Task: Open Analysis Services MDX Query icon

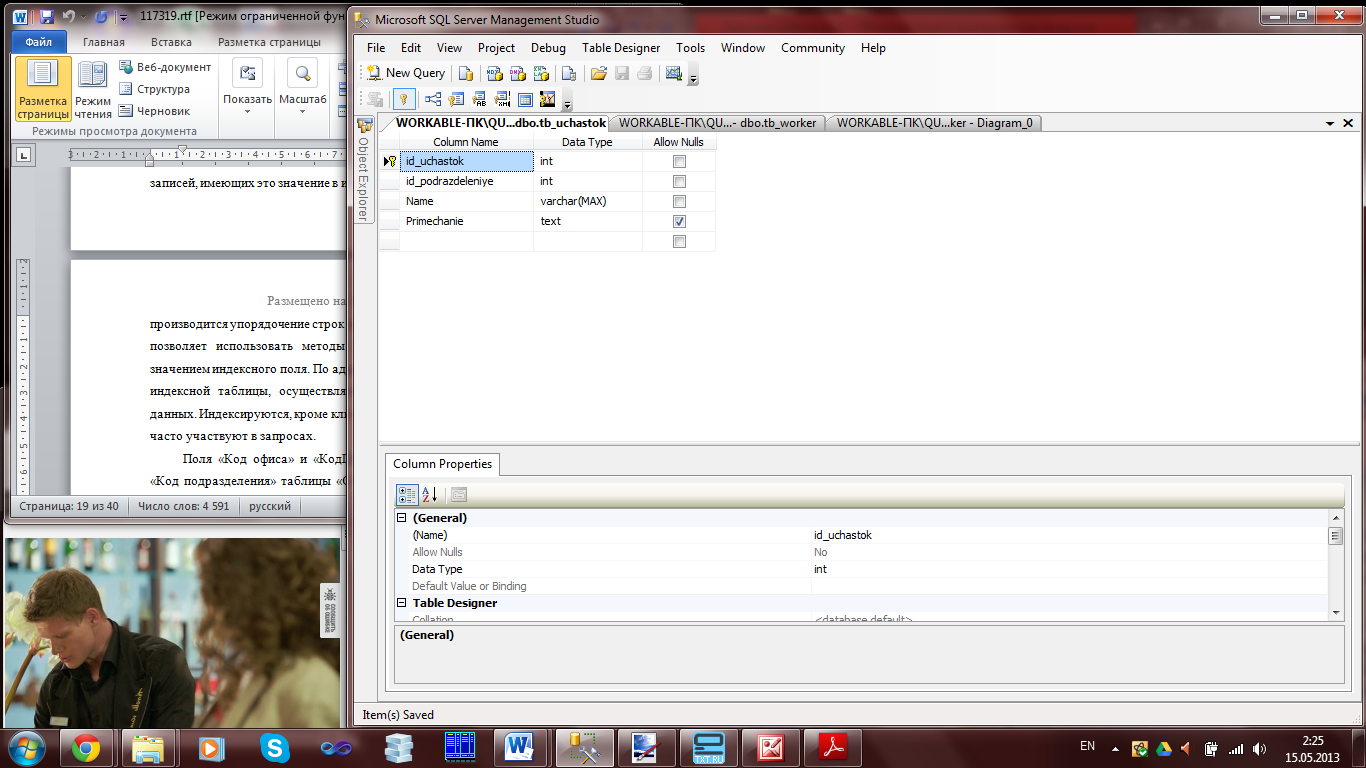Action: click(494, 73)
